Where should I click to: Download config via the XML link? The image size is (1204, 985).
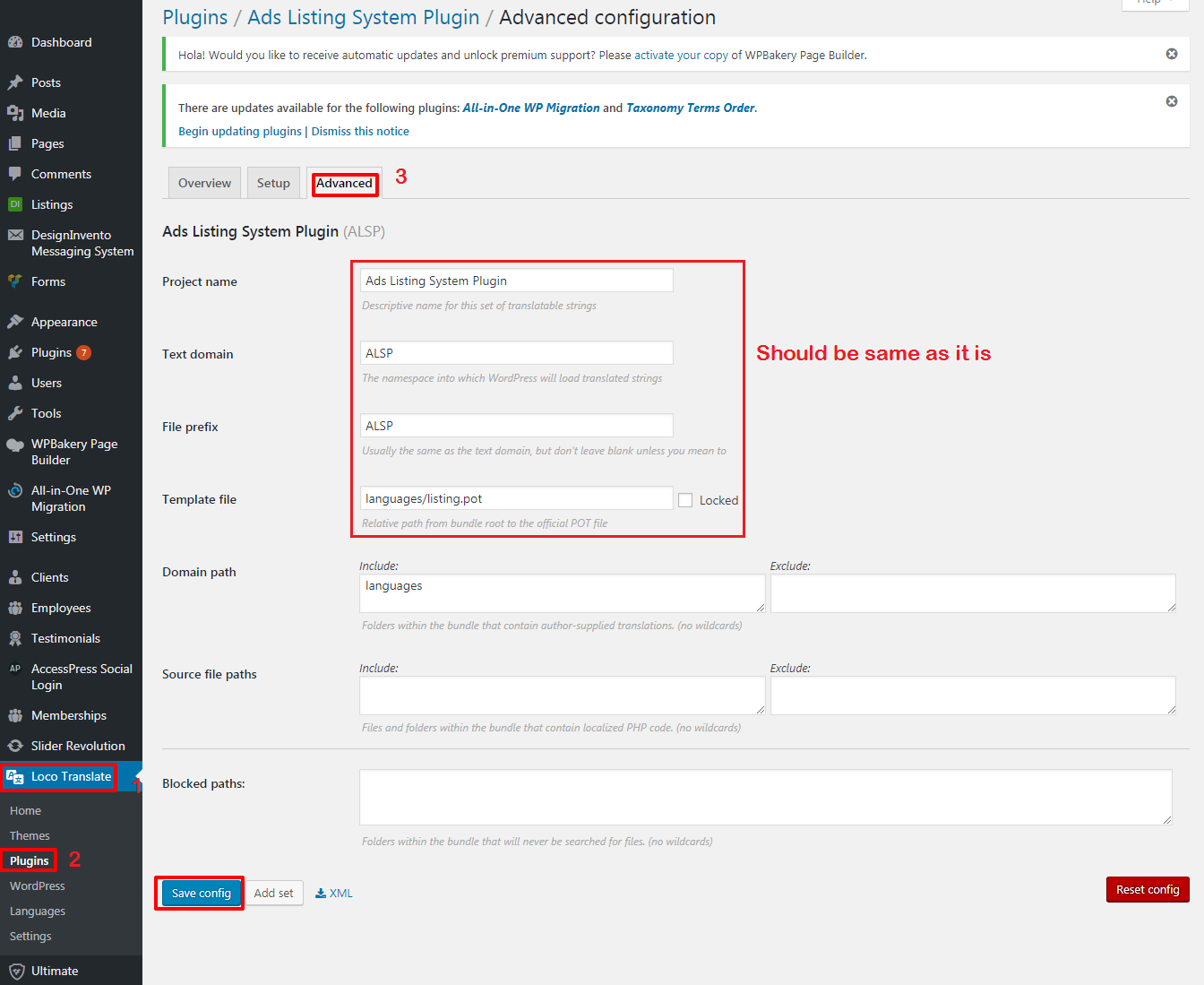tap(334, 893)
